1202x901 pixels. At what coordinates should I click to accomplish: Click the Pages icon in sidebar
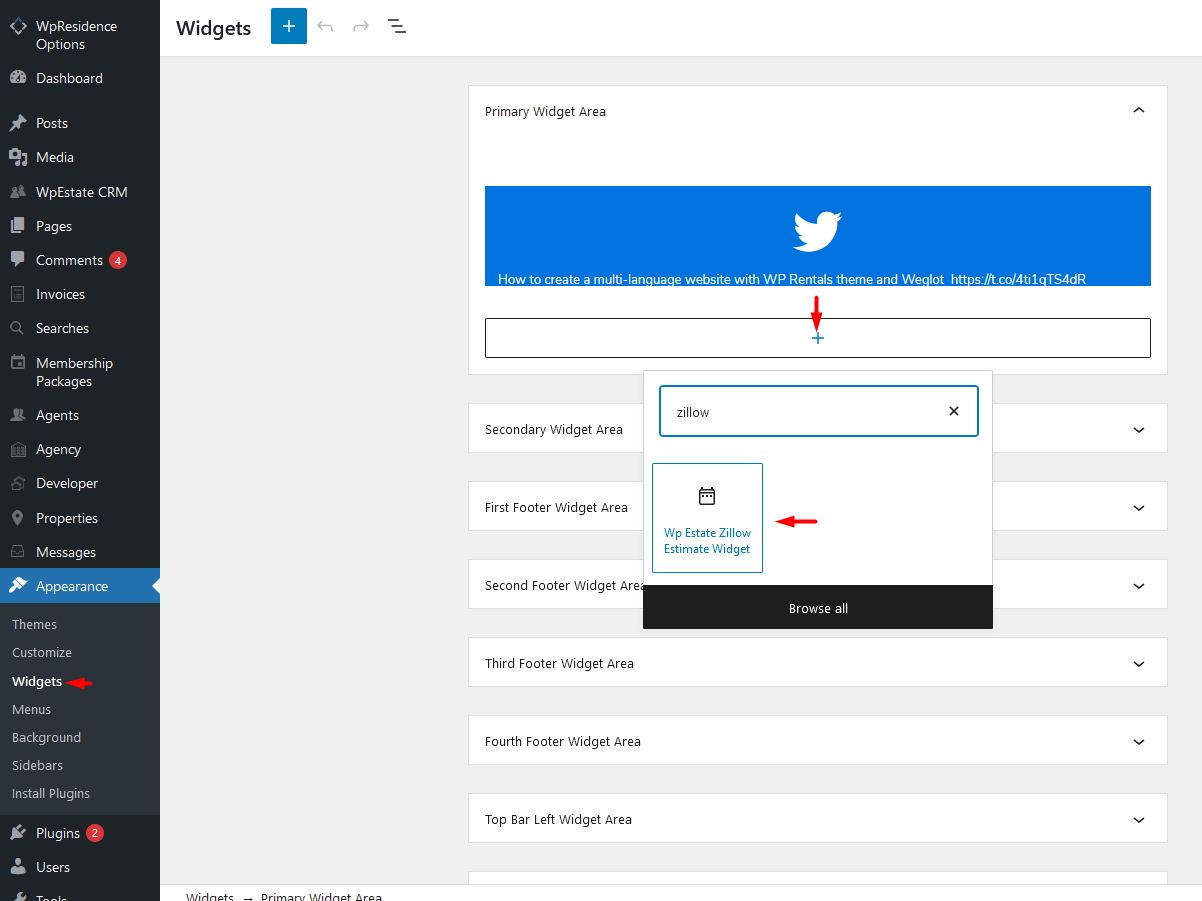point(18,226)
